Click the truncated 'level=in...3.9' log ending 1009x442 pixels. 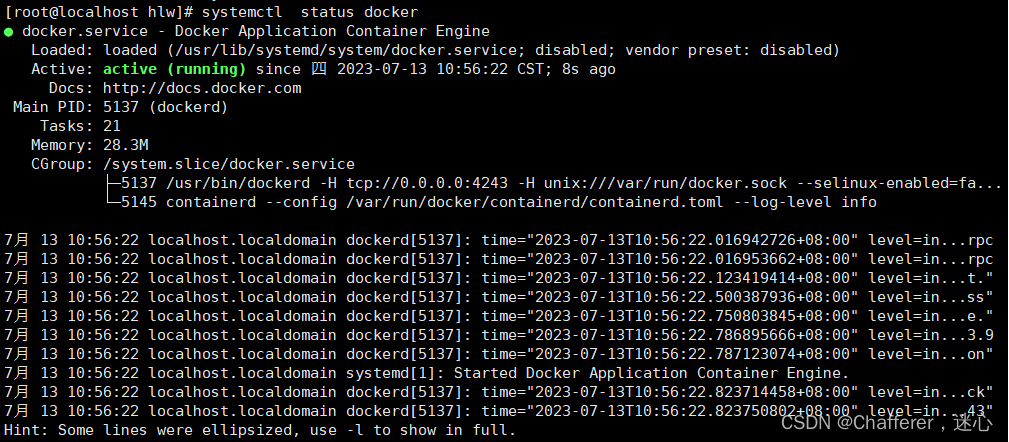(931, 335)
